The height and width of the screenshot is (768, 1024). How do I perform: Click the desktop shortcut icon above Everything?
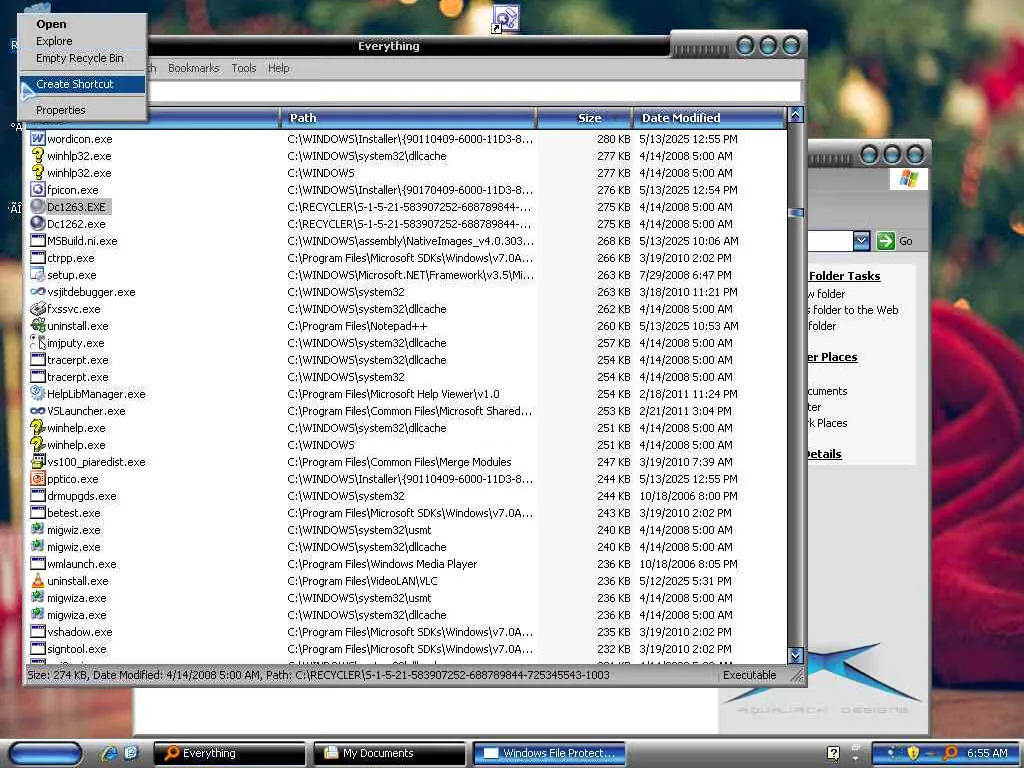pos(505,19)
